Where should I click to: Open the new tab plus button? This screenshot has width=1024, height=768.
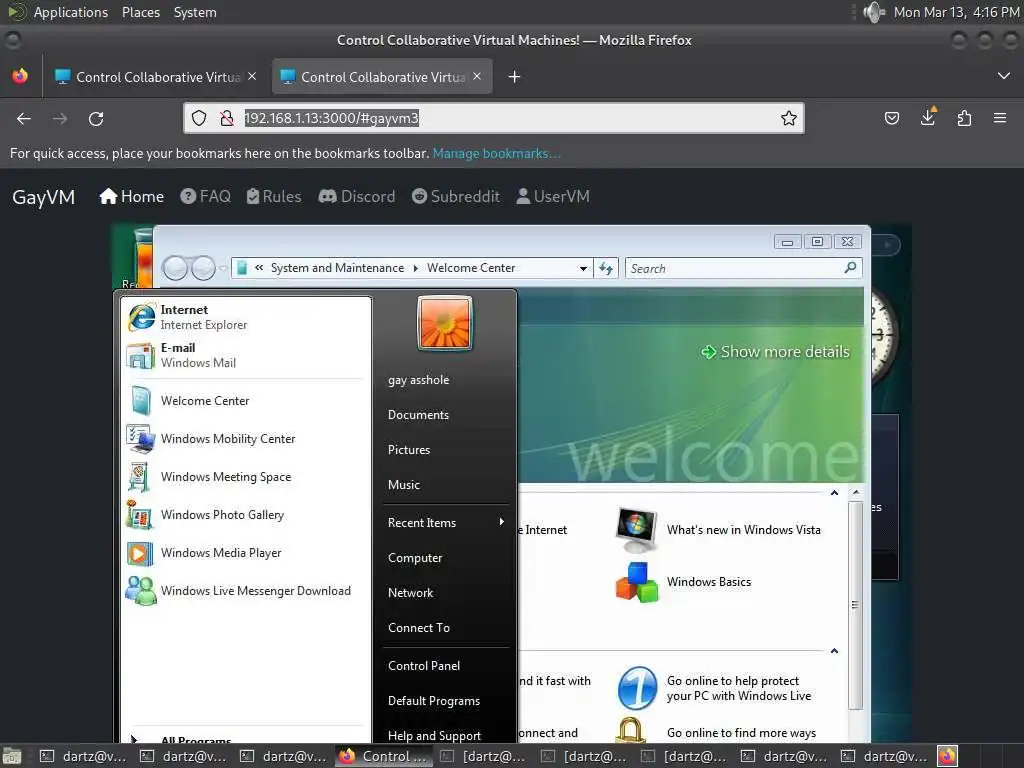tap(515, 77)
